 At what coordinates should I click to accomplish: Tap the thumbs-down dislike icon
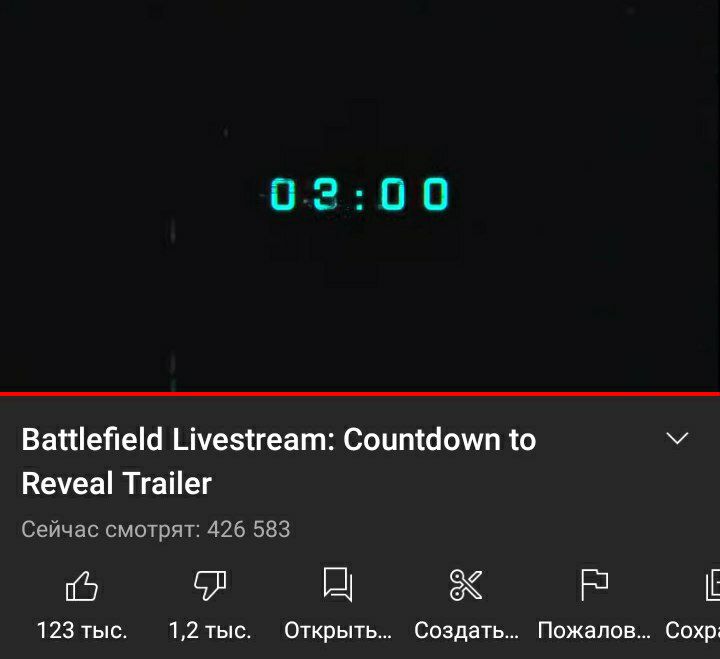click(210, 585)
